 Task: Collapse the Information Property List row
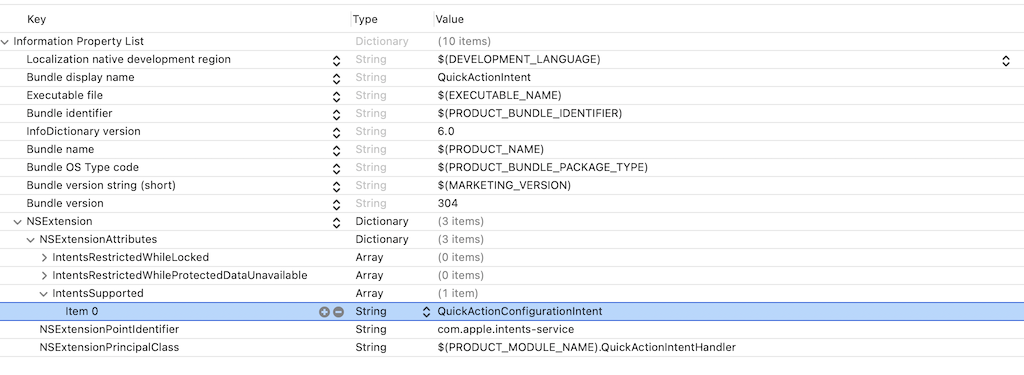coord(5,42)
